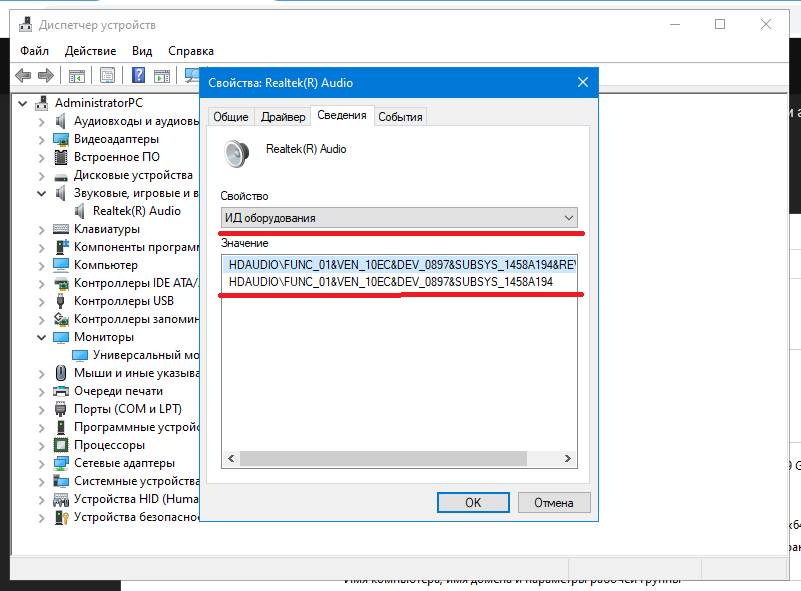Expand the Порты (COM и LPT) category
This screenshot has width=801, height=591.
pos(41,410)
